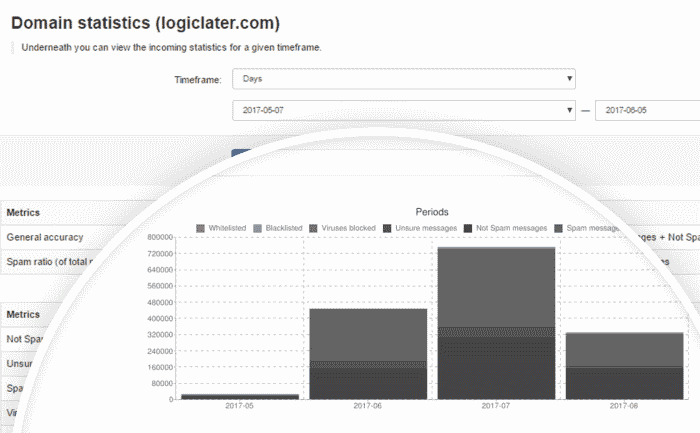Screen dimensions: 700x433
Task: Click the Periods chart title
Action: click(432, 212)
